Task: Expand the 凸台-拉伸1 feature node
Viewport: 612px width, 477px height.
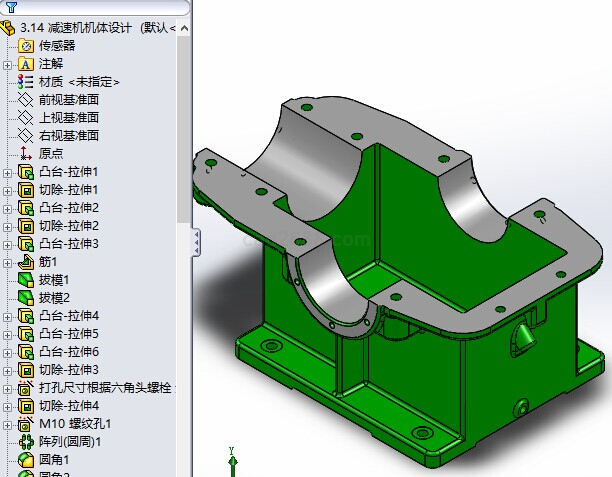Action: [8, 172]
